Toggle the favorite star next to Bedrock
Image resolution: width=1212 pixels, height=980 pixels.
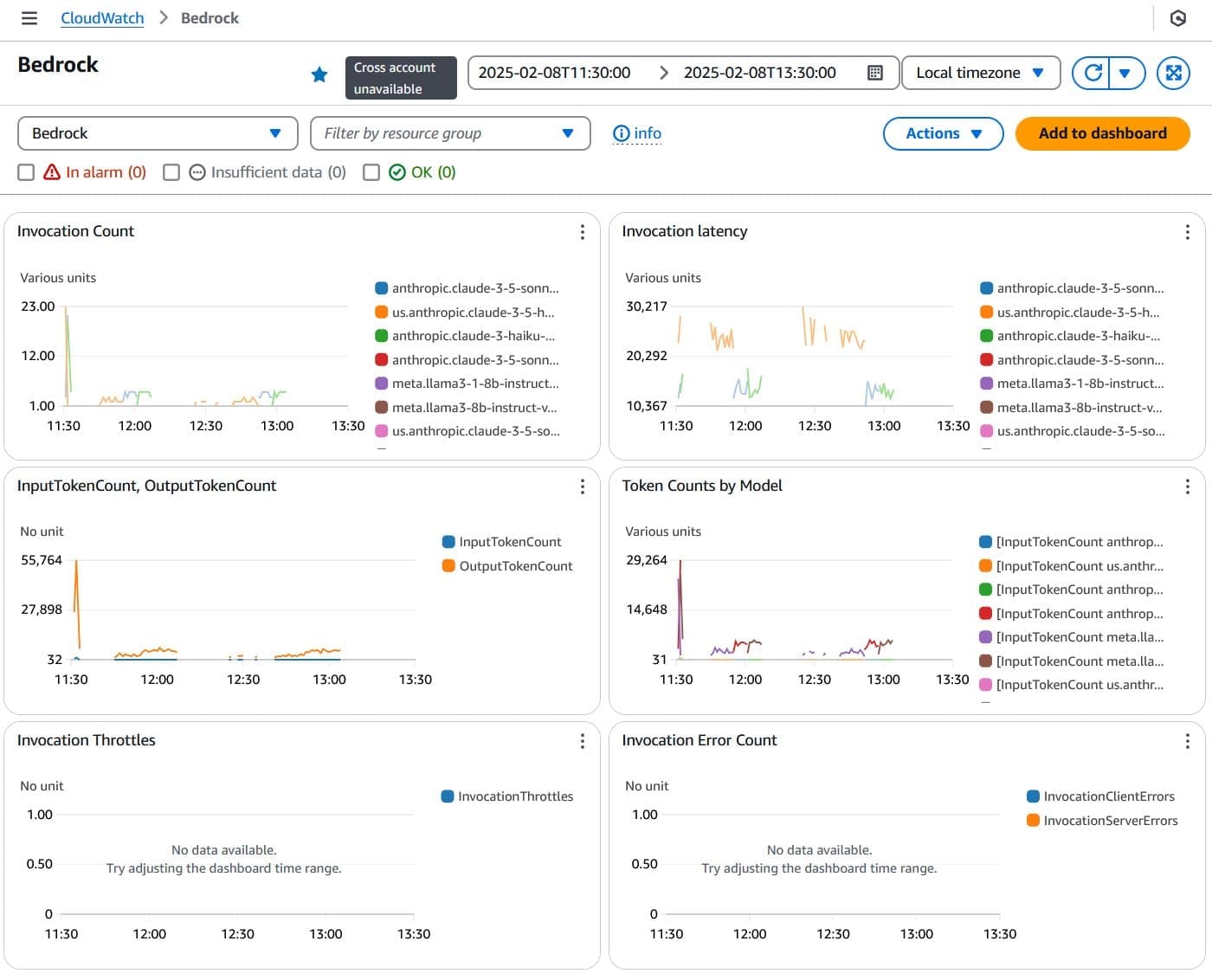319,74
